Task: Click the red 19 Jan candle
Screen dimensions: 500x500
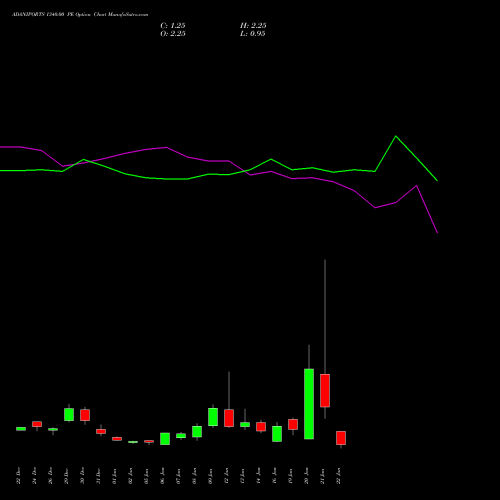Action: [293, 424]
